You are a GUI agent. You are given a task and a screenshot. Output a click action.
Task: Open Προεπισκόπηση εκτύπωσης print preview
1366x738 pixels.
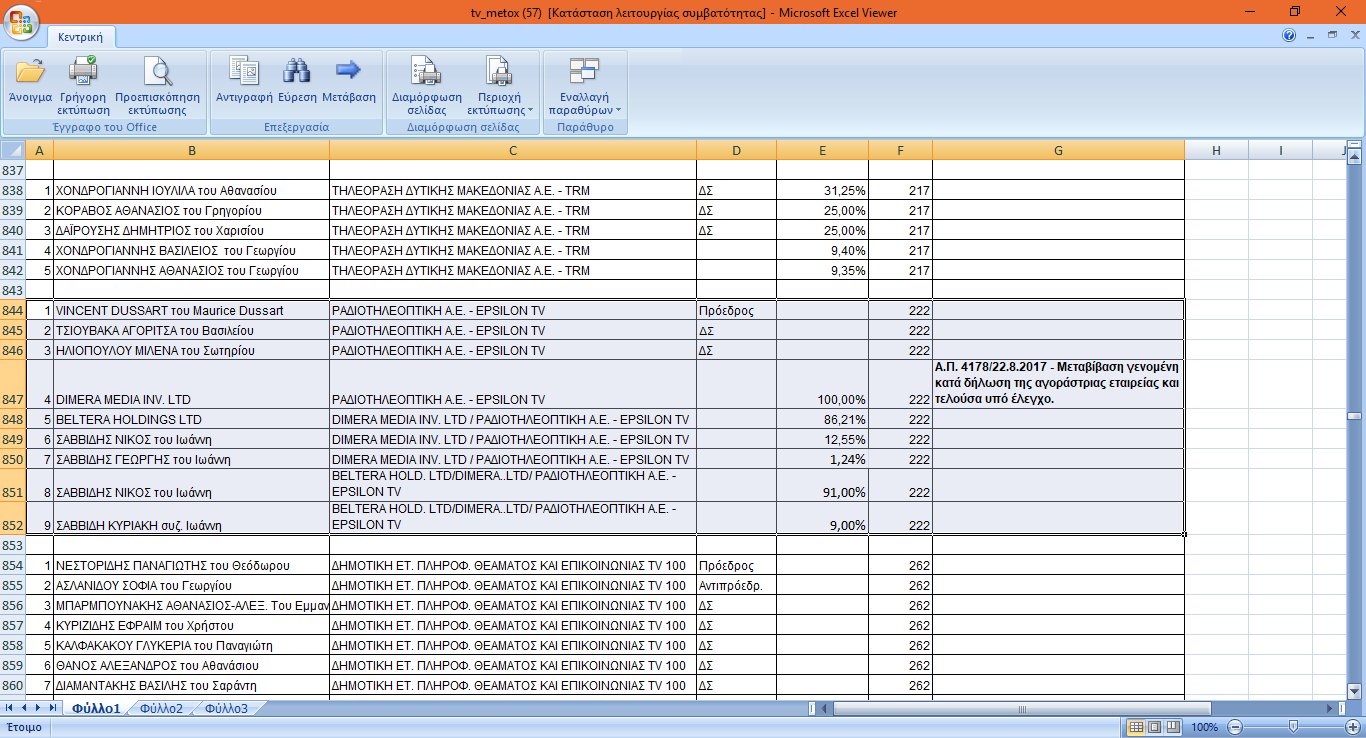[x=158, y=71]
